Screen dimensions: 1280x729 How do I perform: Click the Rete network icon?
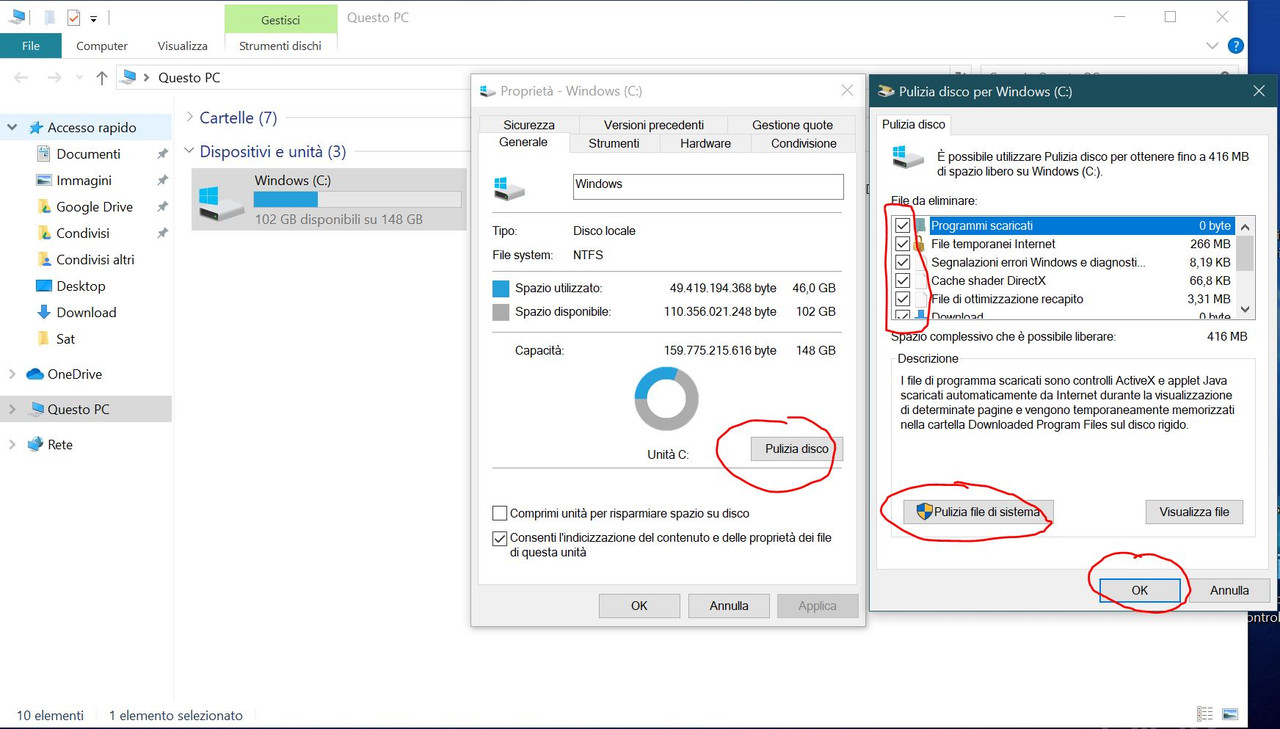(x=36, y=444)
